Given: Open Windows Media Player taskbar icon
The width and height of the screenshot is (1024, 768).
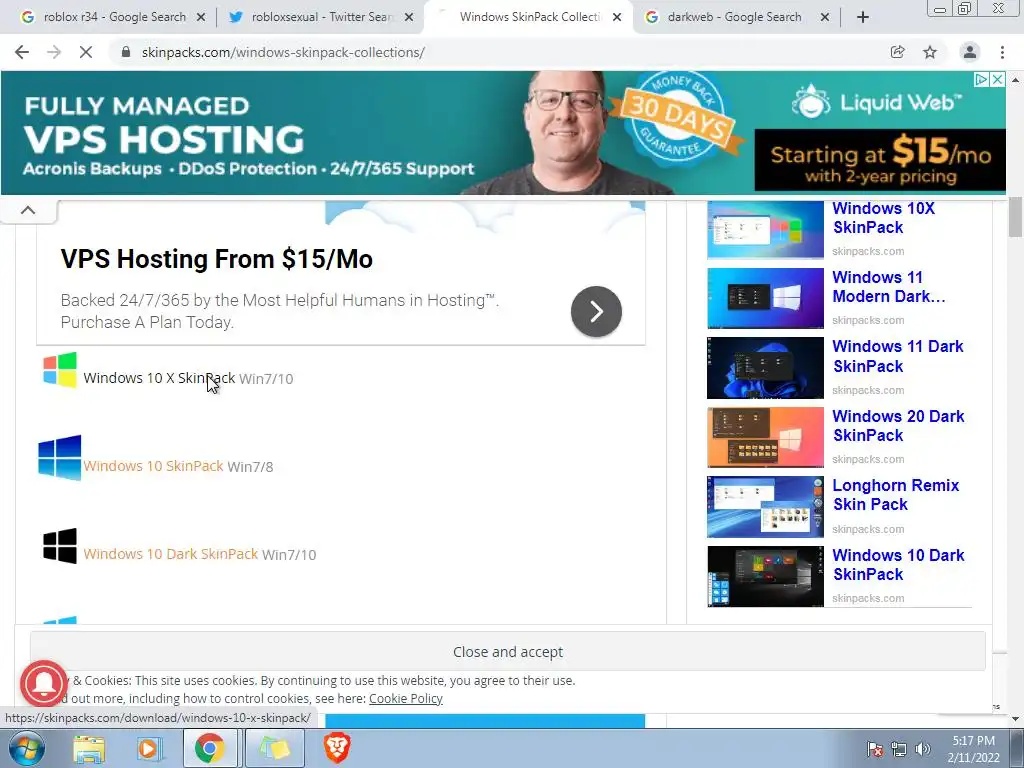Looking at the screenshot, I should tap(148, 748).
